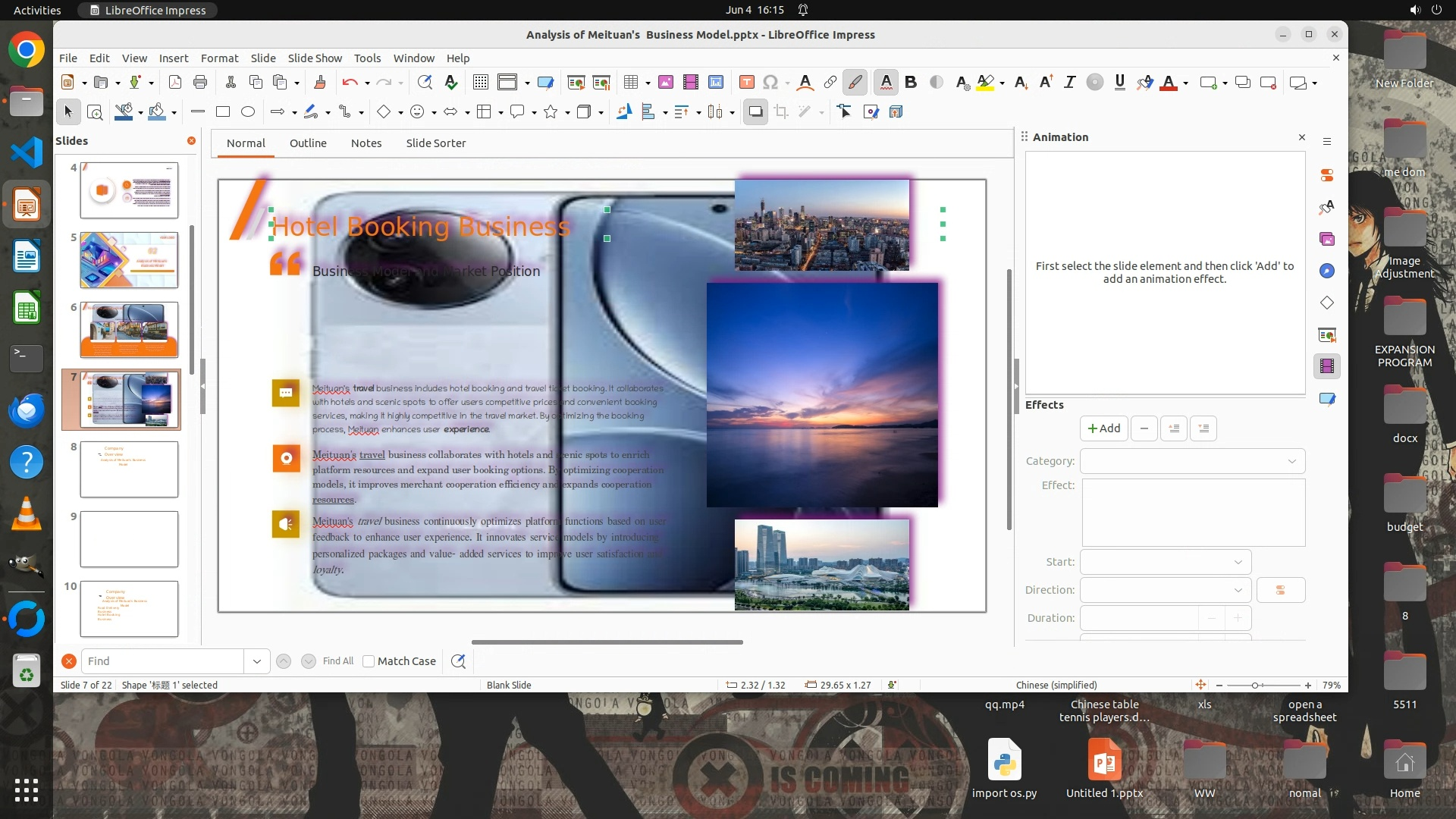Viewport: 1456px width, 819px height.
Task: Open the Slide Show menu
Action: click(314, 58)
